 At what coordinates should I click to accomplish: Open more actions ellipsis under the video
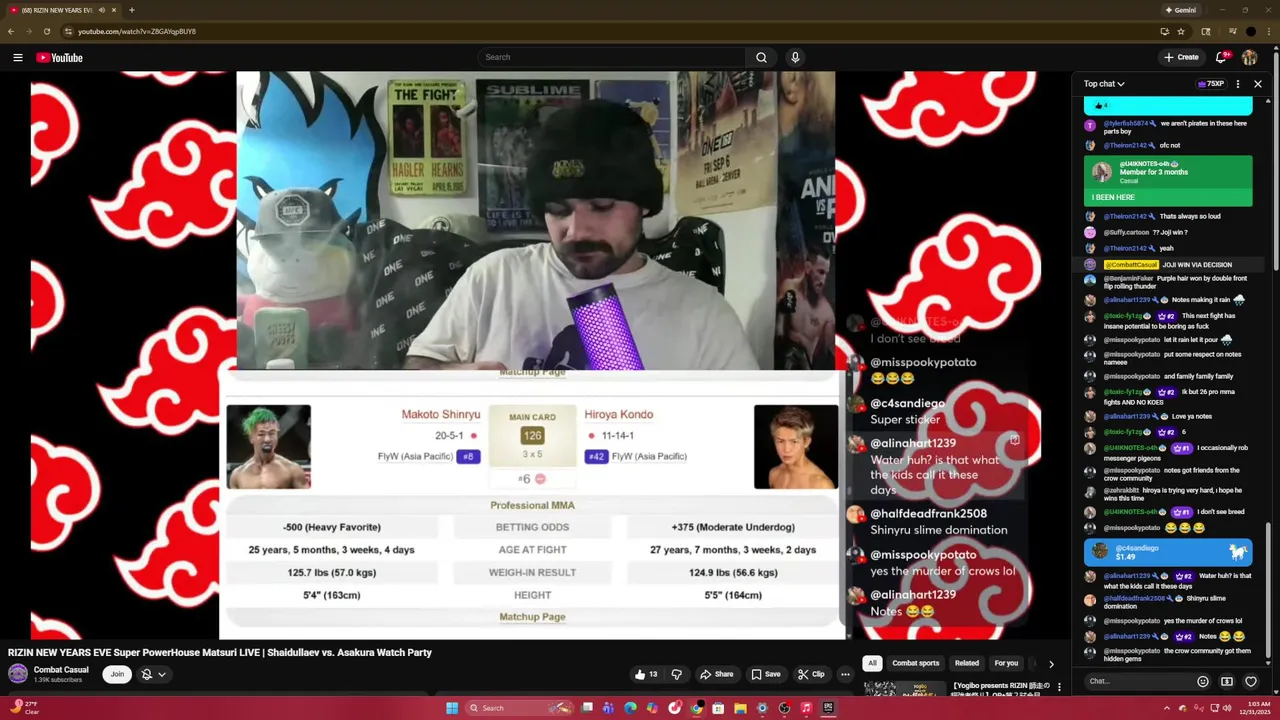pos(845,674)
